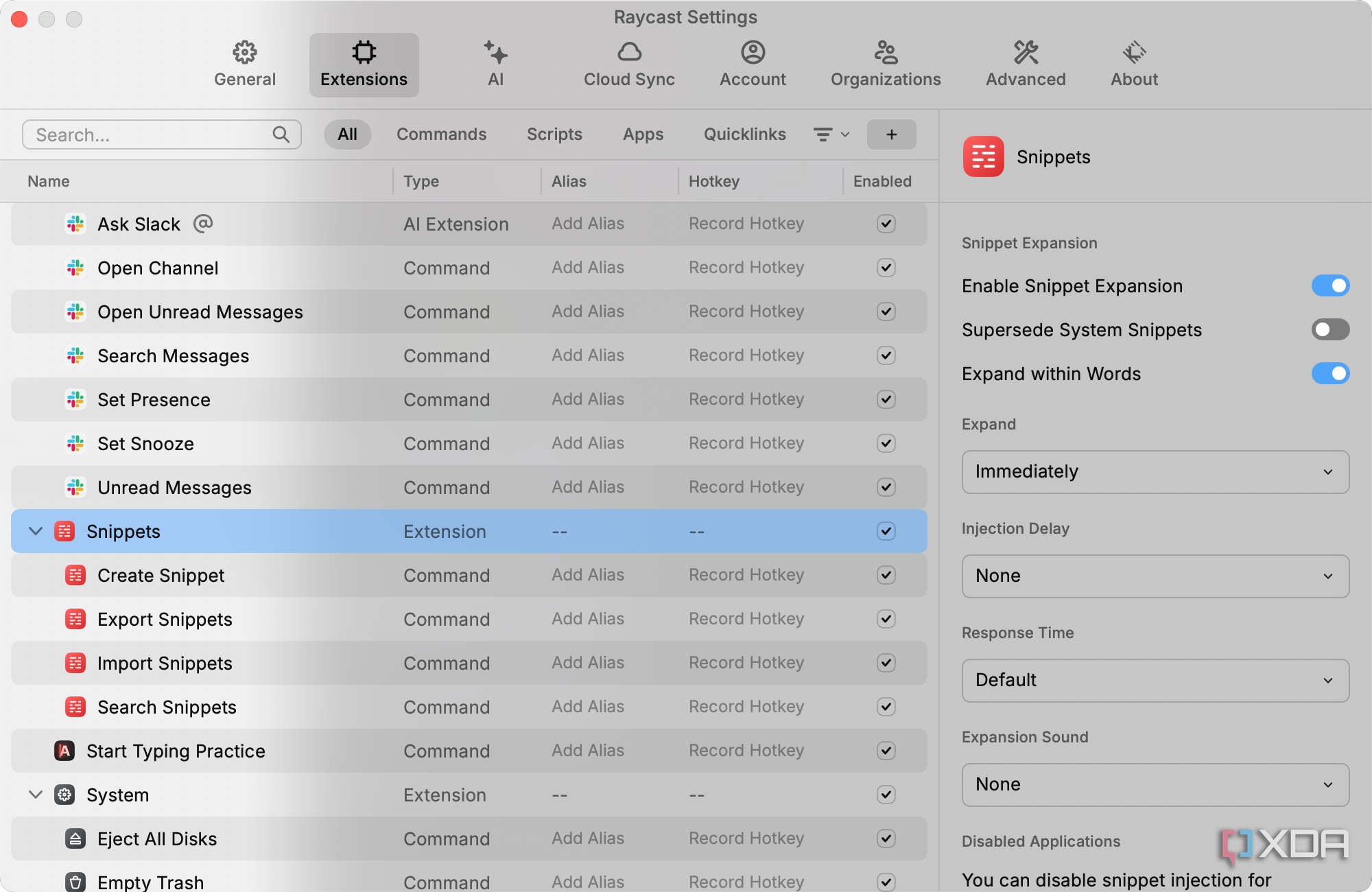Image resolution: width=1372 pixels, height=892 pixels.
Task: Uncheck the Enabled box for Set Snooze
Action: [886, 443]
